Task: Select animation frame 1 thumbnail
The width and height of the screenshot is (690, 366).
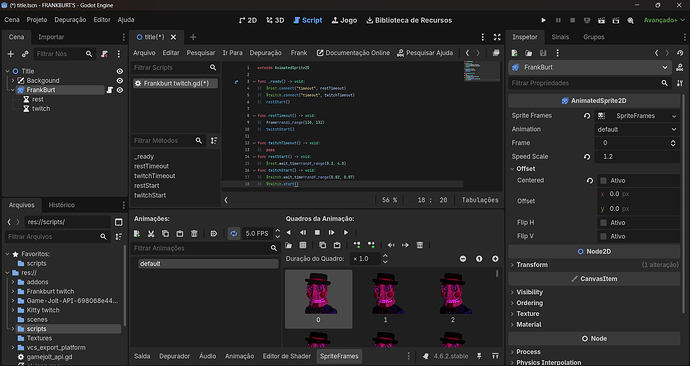Action: point(385,298)
